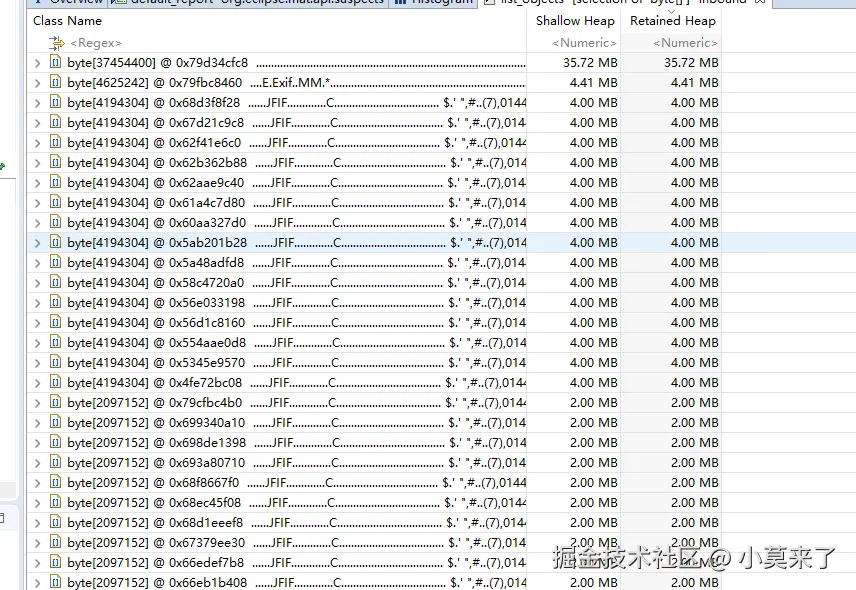Click array icon of row 0x79cfbc4b0
Screen dimensions: 856x590
(55, 402)
